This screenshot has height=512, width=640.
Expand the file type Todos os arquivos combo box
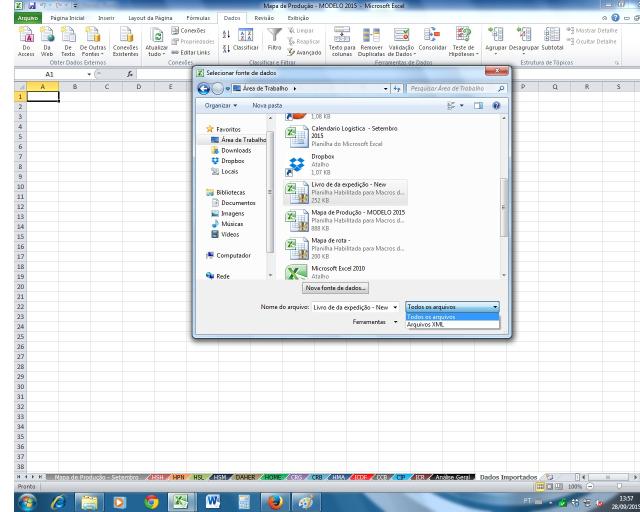[x=452, y=307]
